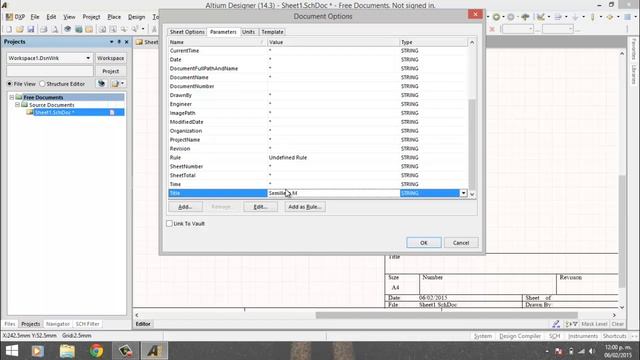Screen dimensions: 640x360
Task: Open the first combo box in right toolbar
Action: coord(518,29)
